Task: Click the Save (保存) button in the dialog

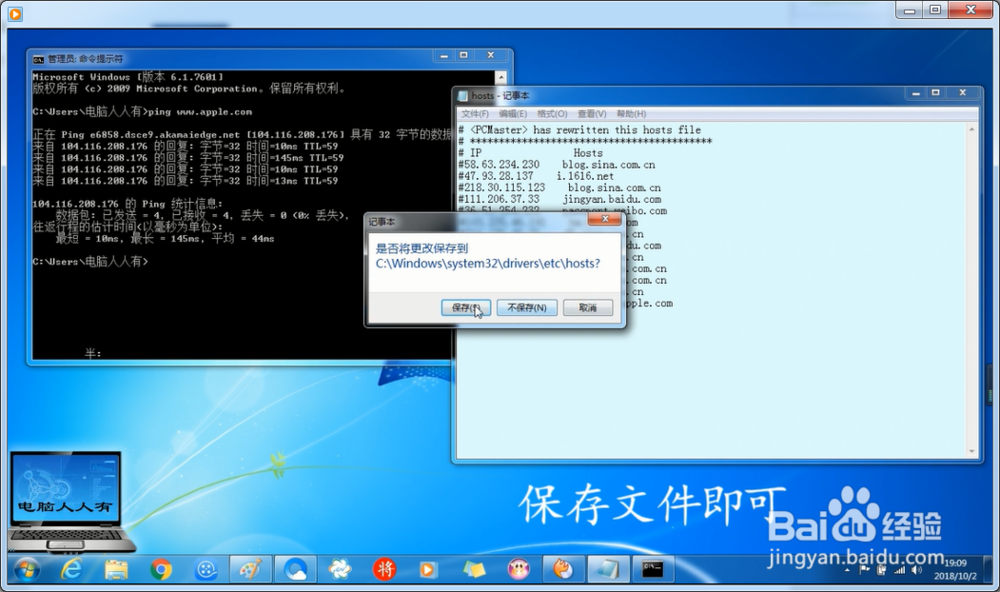Action: [466, 307]
